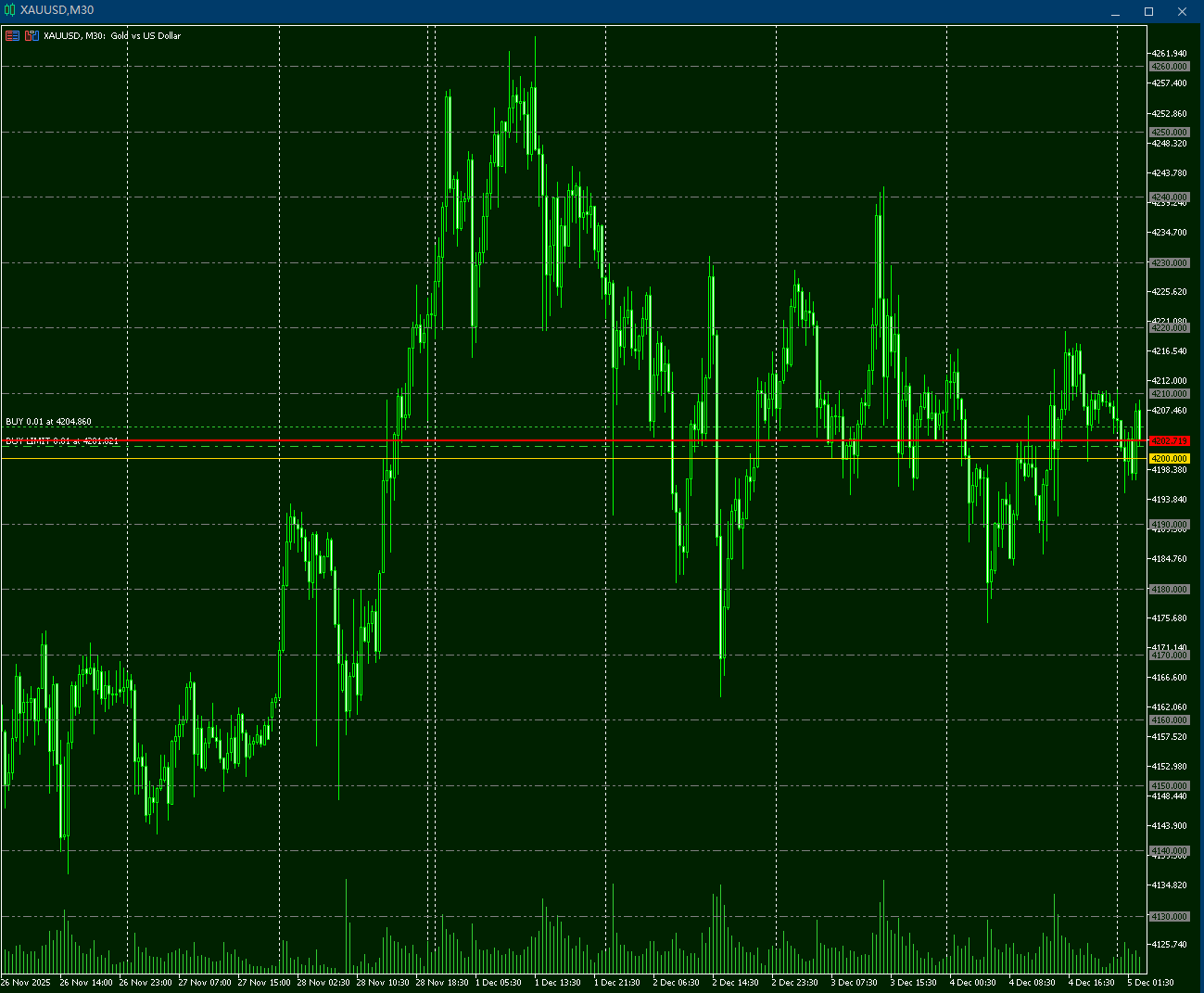Viewport: 1204px width, 993px height.
Task: Select the 'BUY 0.01 at 4204.860' position label
Action: point(48,422)
